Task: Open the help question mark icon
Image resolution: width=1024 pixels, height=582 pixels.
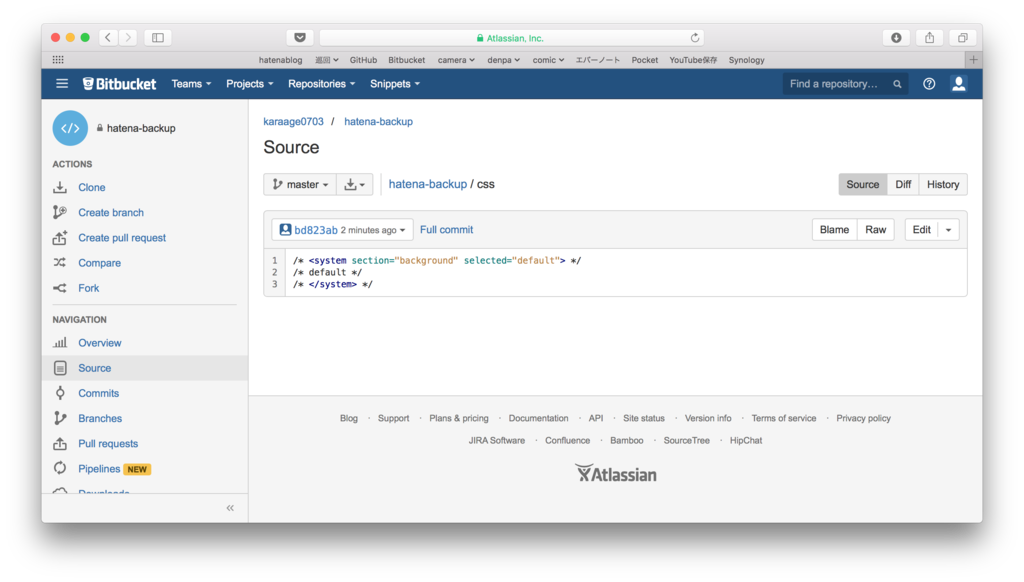Action: pyautogui.click(x=929, y=84)
